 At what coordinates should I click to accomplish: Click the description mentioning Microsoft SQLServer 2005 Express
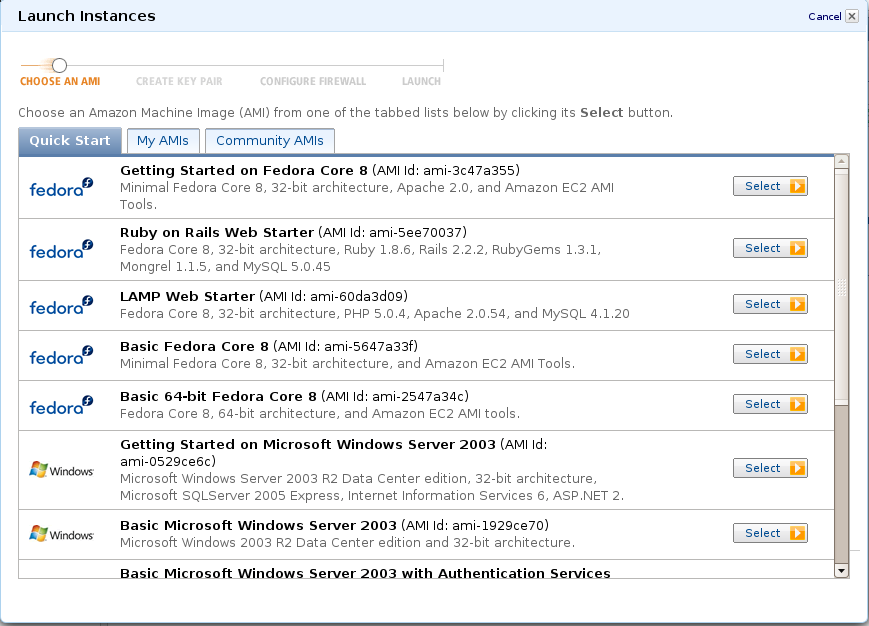pos(372,487)
